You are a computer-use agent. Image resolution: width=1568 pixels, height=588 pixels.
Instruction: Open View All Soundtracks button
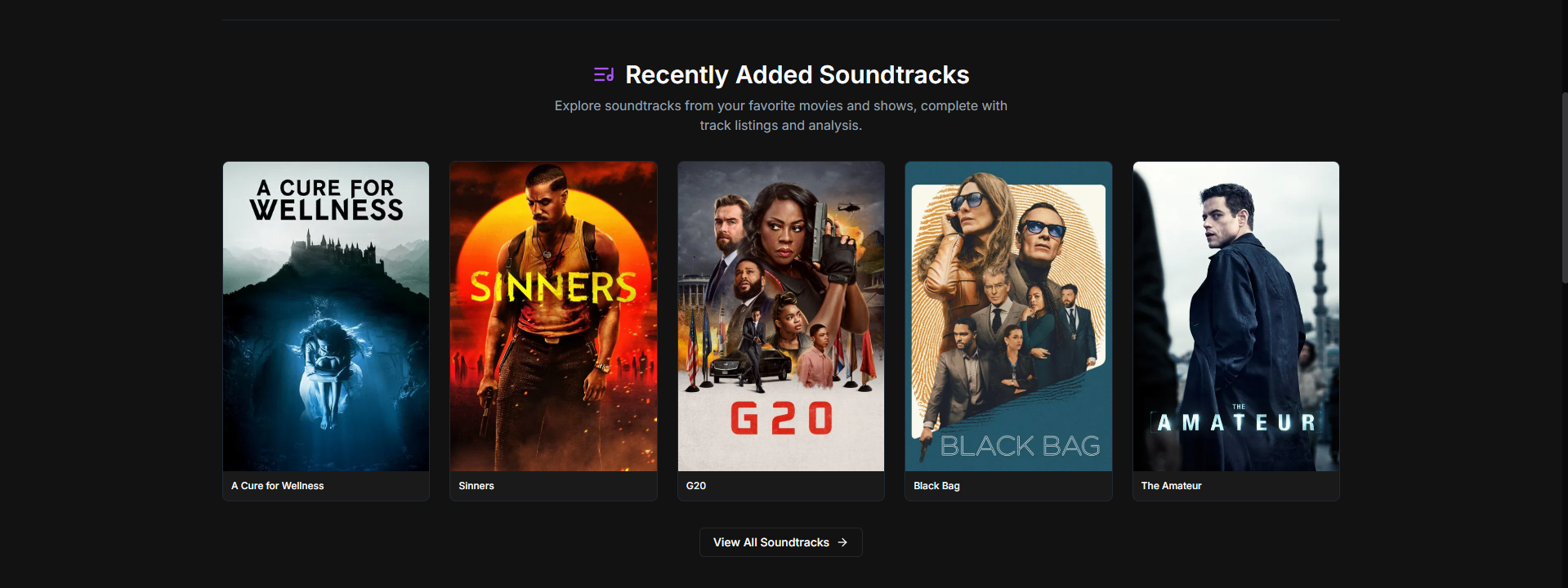780,542
